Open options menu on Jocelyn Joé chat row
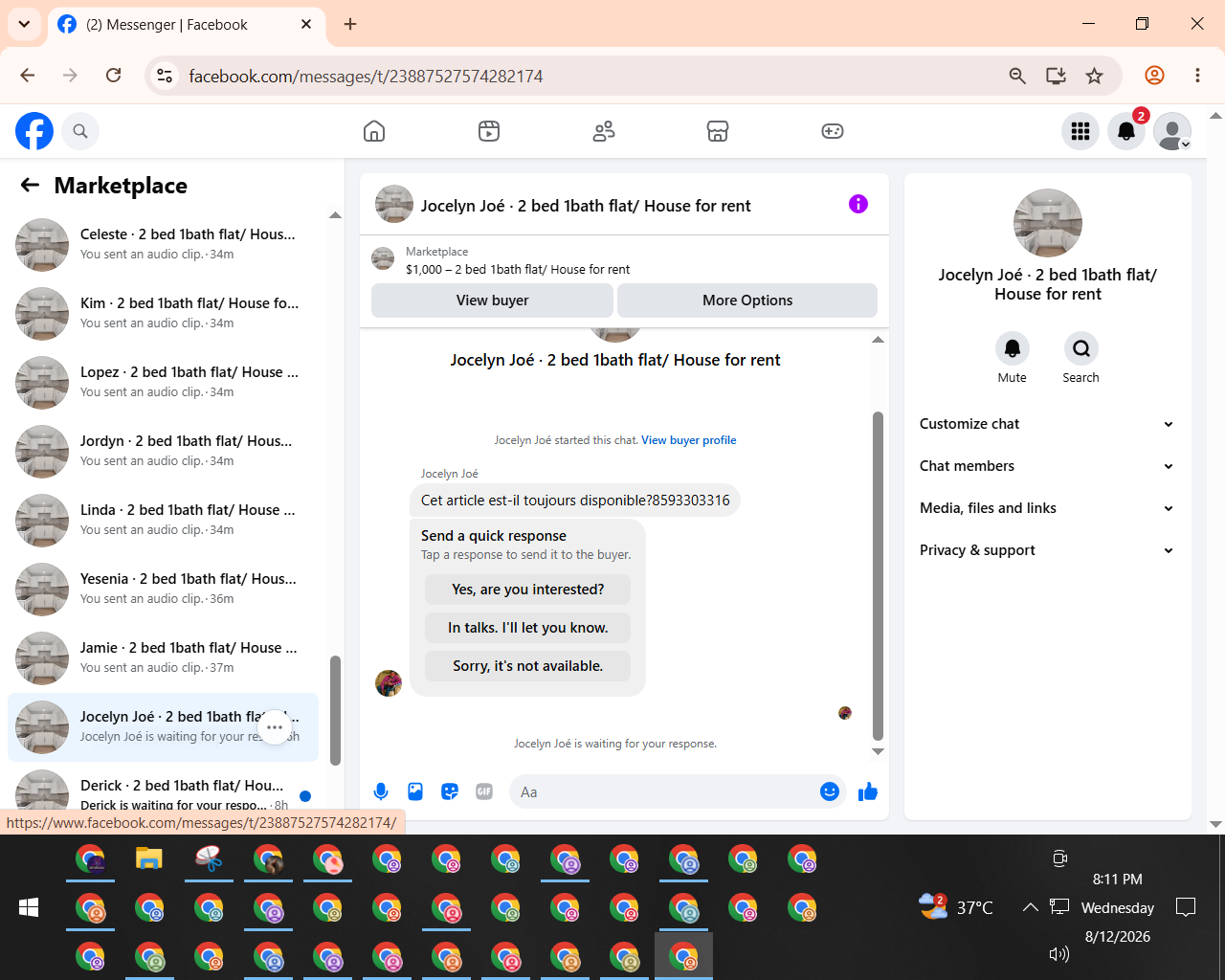This screenshot has height=980, width=1225. tap(275, 727)
